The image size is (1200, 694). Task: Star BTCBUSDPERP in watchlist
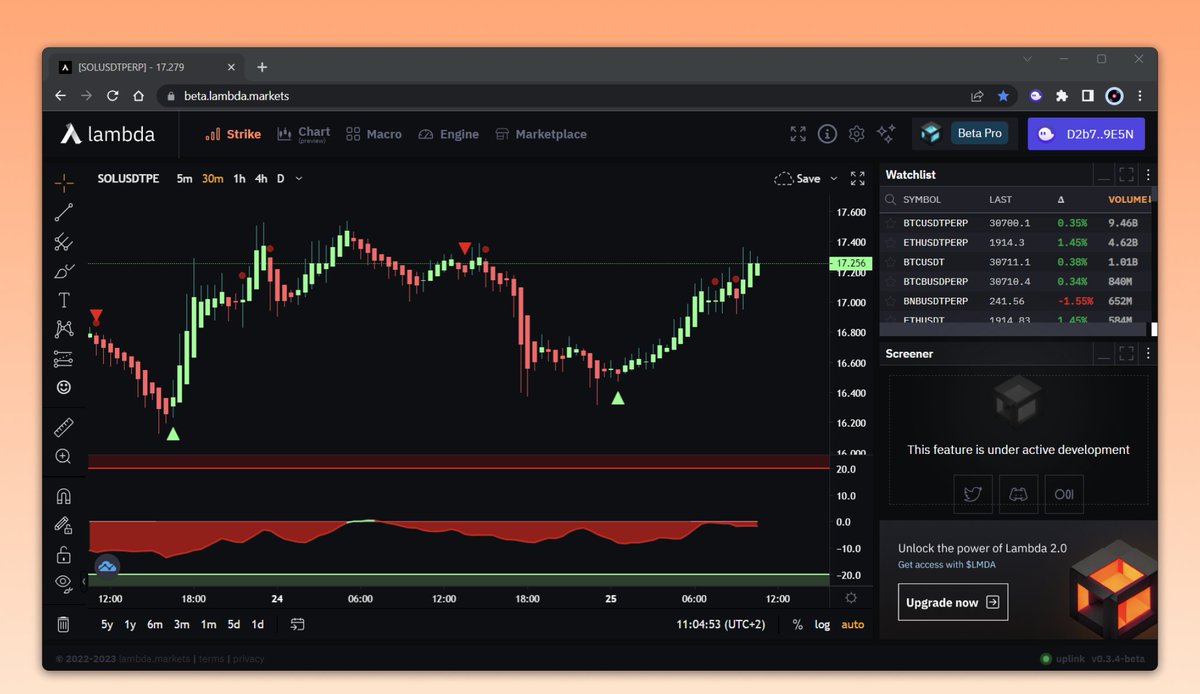(890, 281)
